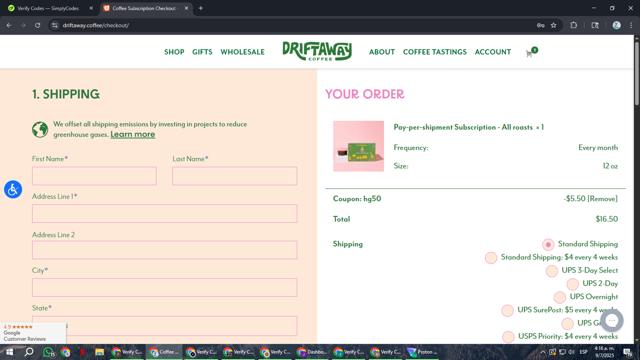The width and height of the screenshot is (640, 360).
Task: Open Dashboard Chrome window in taskbar
Action: (311, 352)
